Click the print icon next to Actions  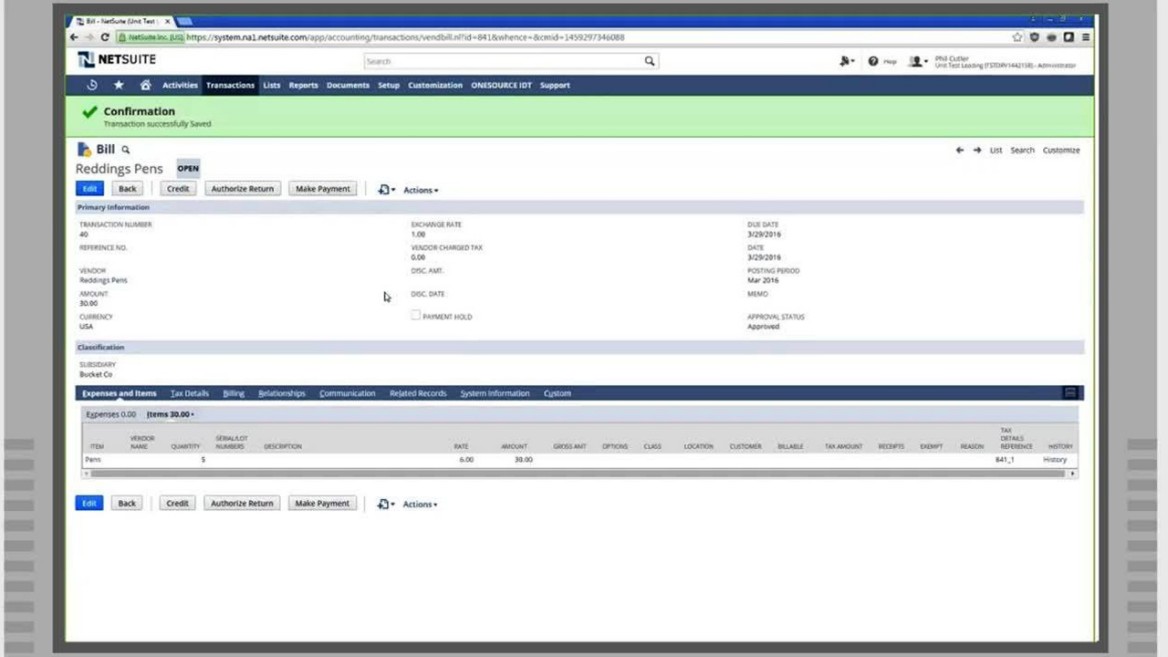pos(385,189)
